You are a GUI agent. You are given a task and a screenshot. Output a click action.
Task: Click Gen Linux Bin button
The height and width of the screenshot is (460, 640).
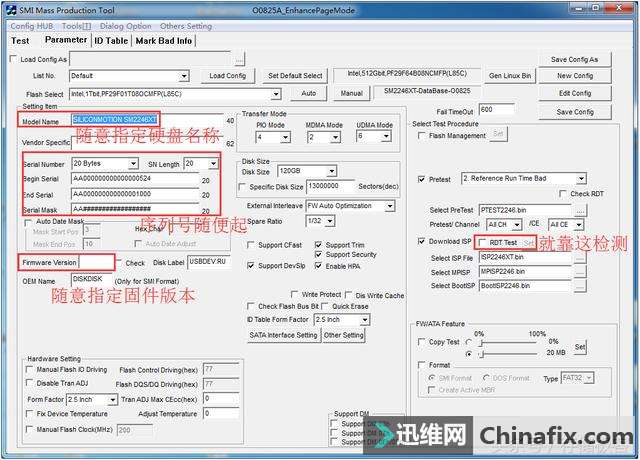(510, 76)
